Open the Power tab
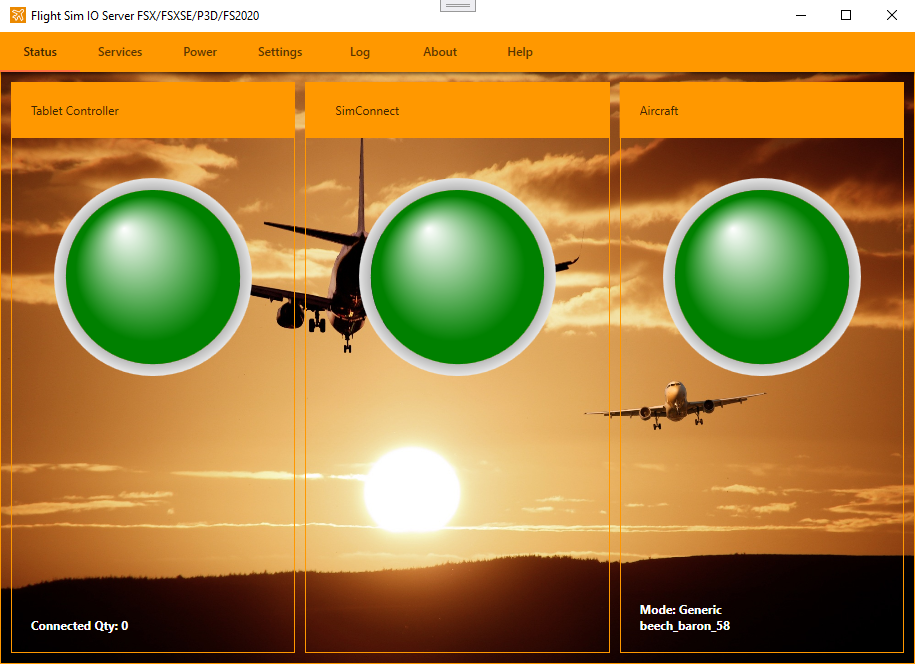 click(200, 52)
